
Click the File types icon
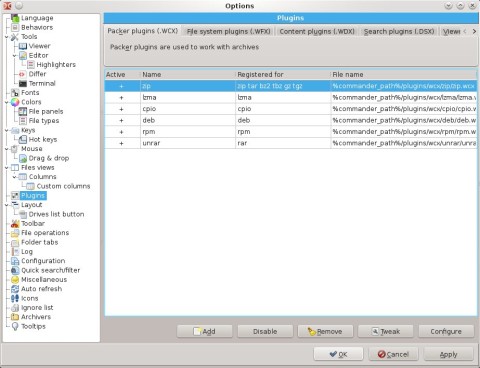tap(23, 121)
